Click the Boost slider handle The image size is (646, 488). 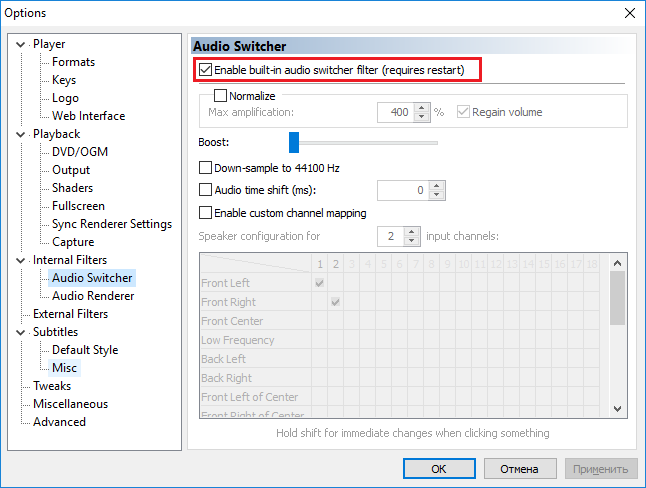294,142
